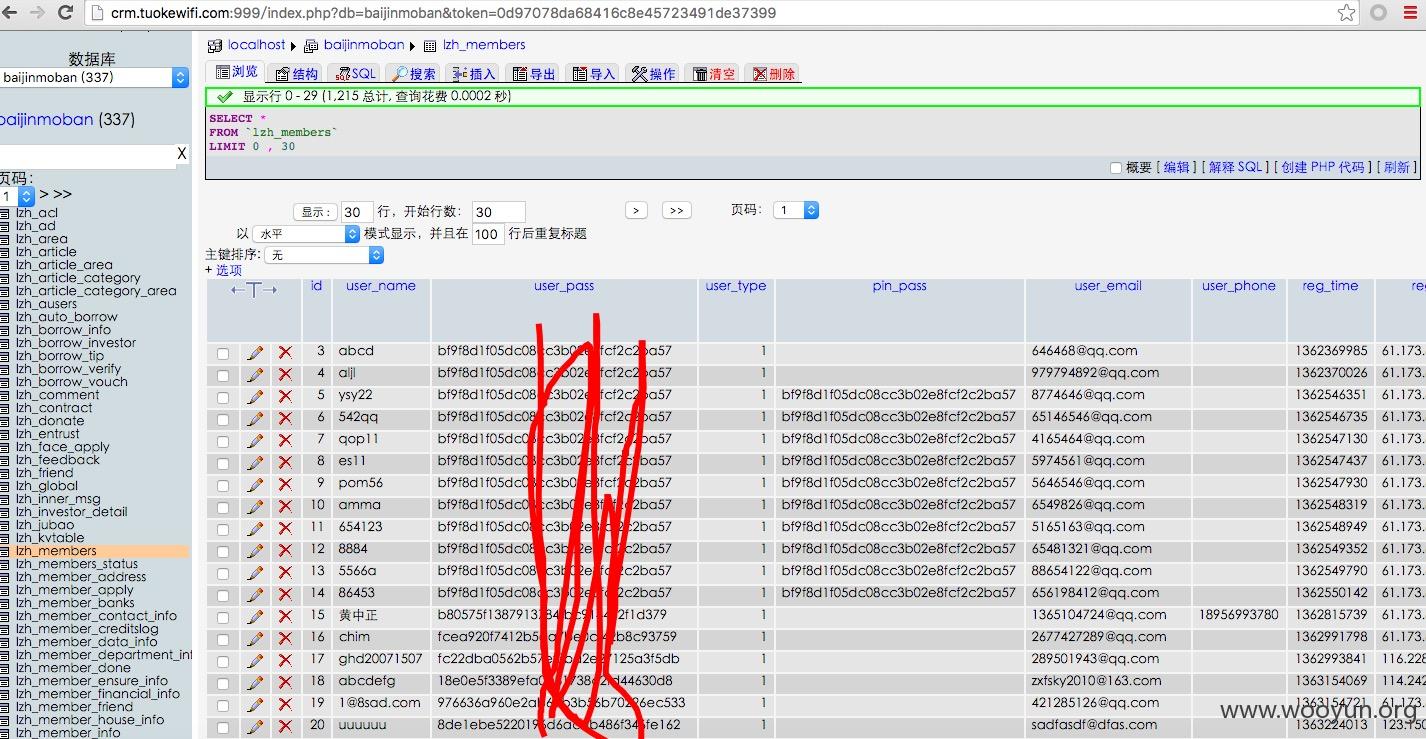Click 创建 PHP 代码 link
1426x739 pixels.
click(1323, 167)
